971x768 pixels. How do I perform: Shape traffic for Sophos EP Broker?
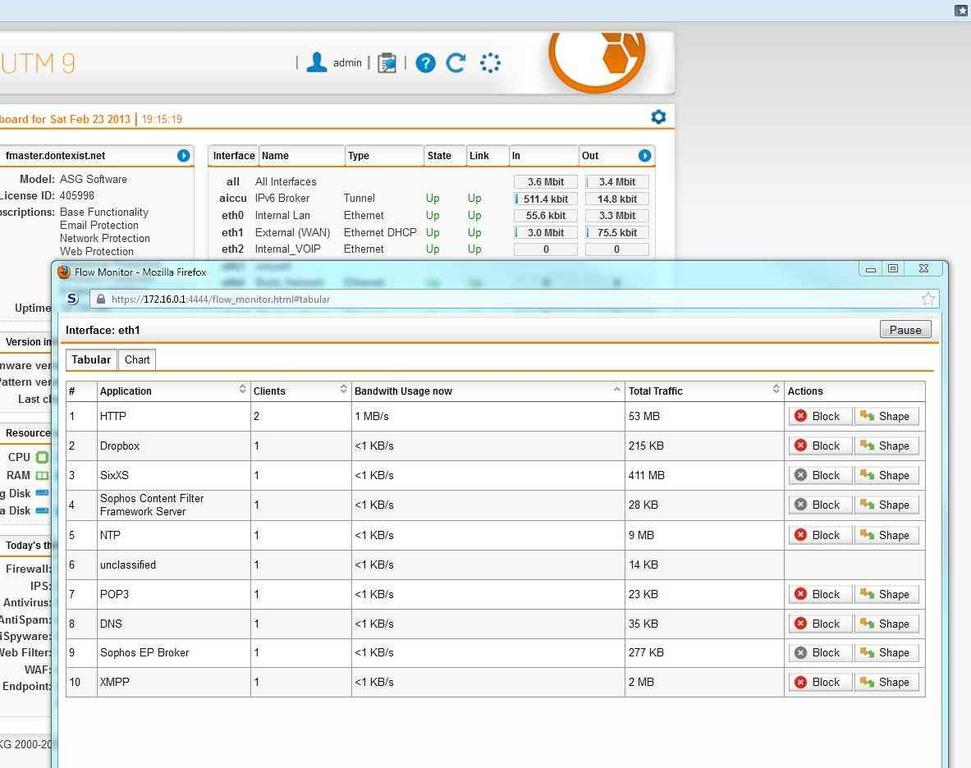coord(886,653)
